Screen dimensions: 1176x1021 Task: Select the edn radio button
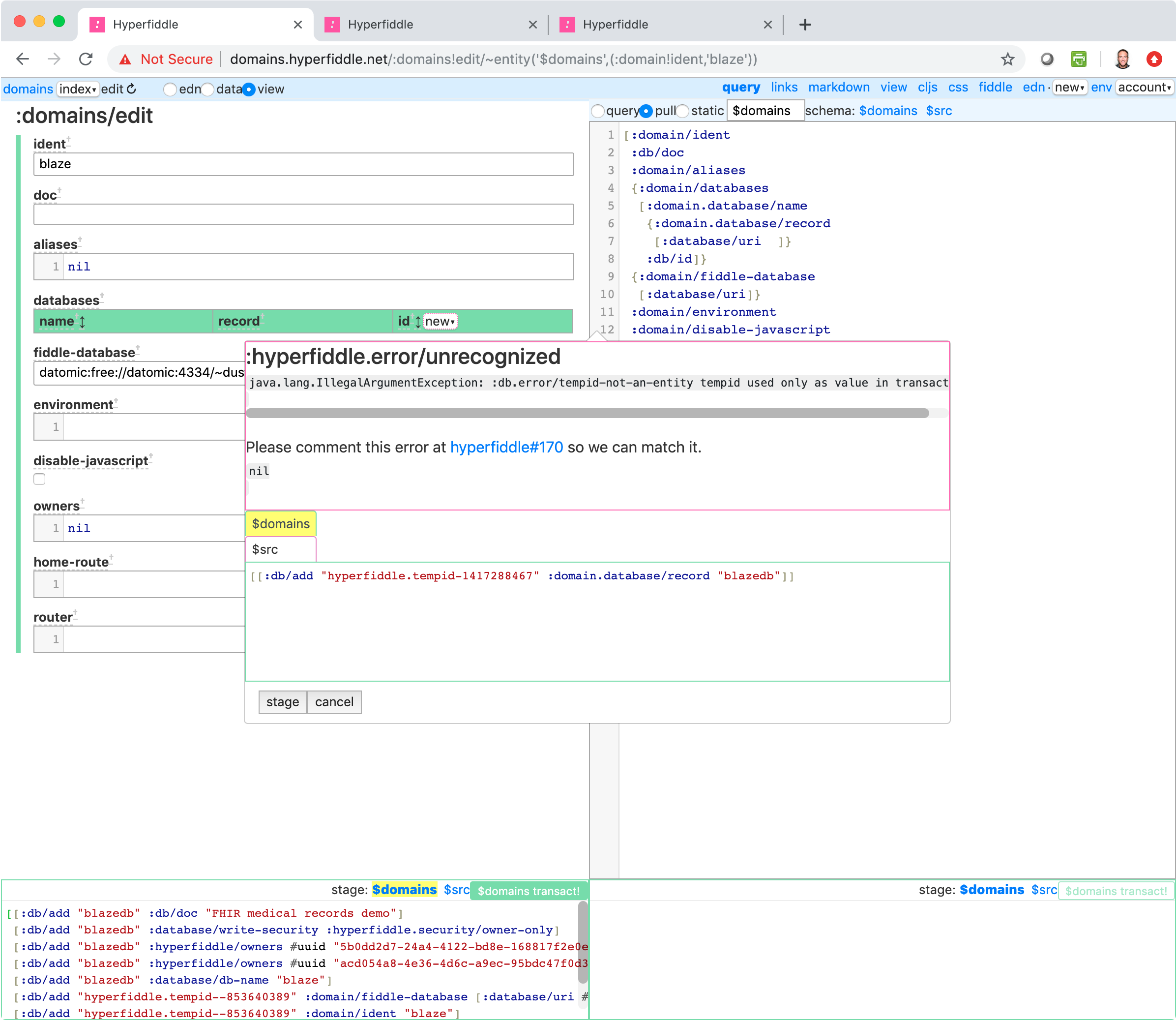[170, 90]
